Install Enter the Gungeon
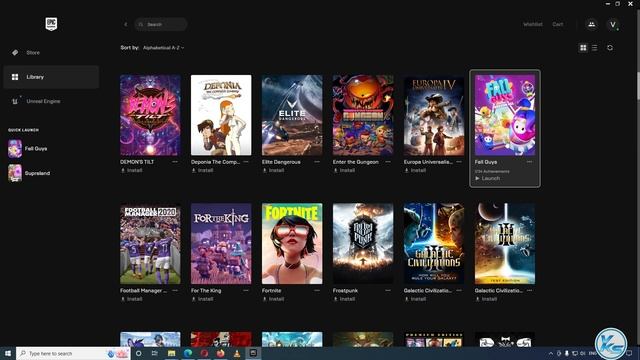This screenshot has height=360, width=640. (x=344, y=171)
